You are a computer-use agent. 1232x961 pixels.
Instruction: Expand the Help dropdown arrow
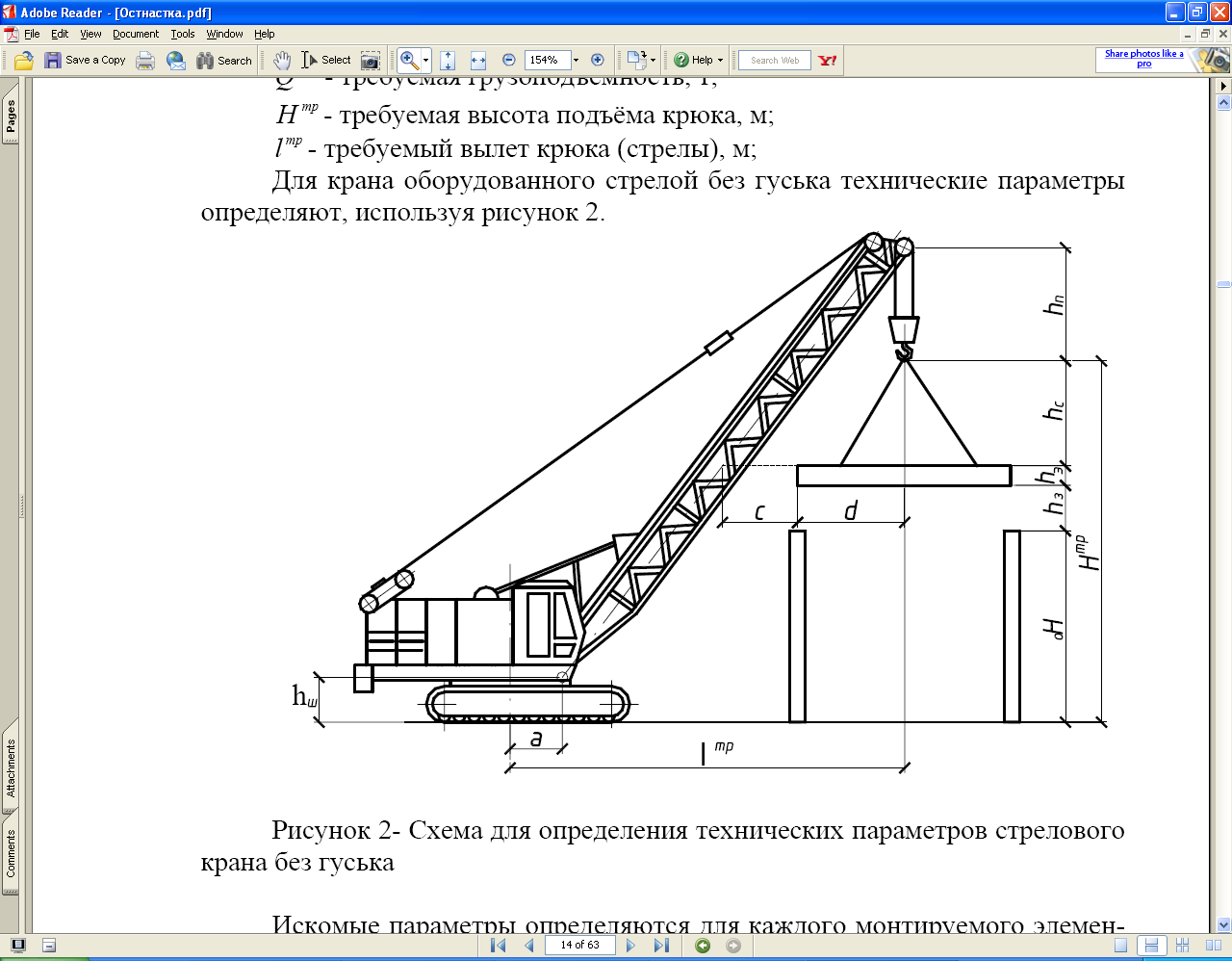click(x=720, y=61)
